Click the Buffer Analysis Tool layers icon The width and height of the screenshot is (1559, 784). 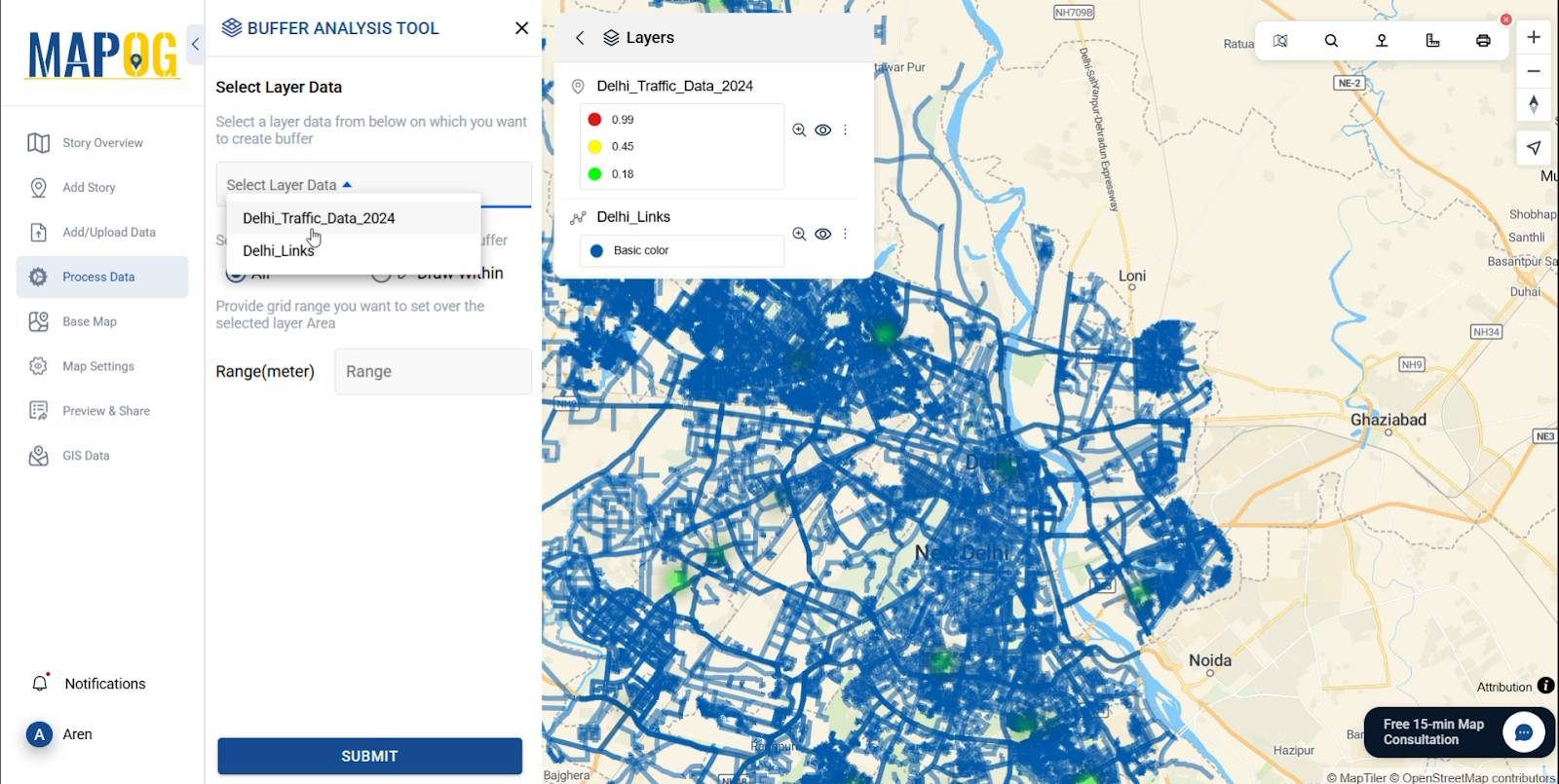(x=232, y=27)
